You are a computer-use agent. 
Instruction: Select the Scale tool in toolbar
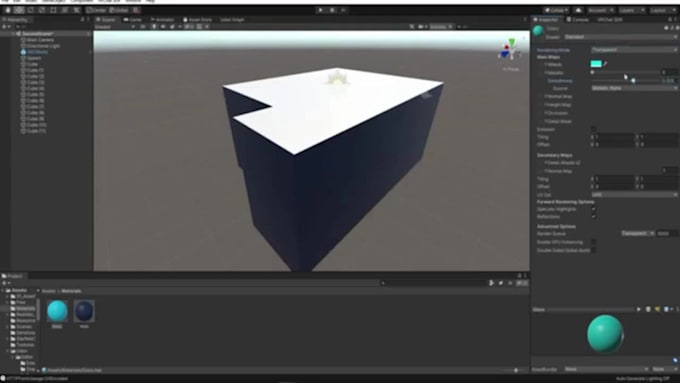pyautogui.click(x=42, y=10)
